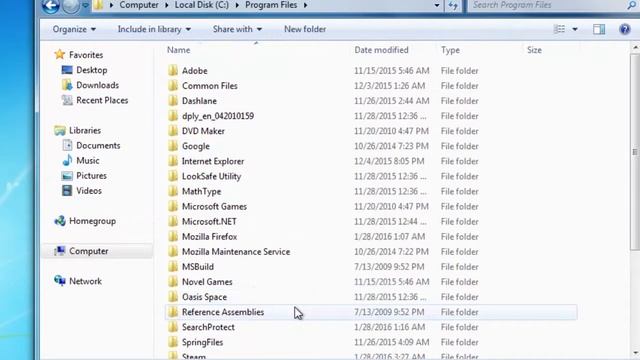The image size is (640, 360).
Task: Click the Common Files folder icon
Action: (x=173, y=86)
